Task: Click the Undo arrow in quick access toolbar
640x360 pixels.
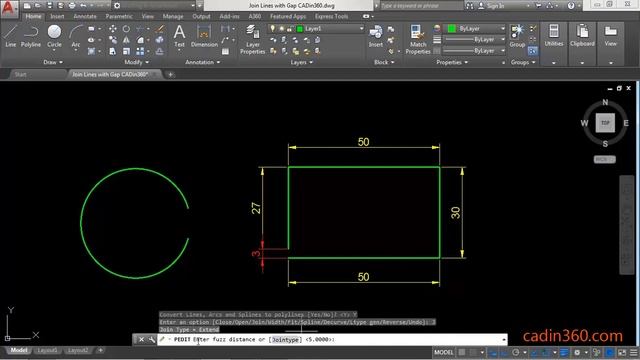Action: pos(83,6)
